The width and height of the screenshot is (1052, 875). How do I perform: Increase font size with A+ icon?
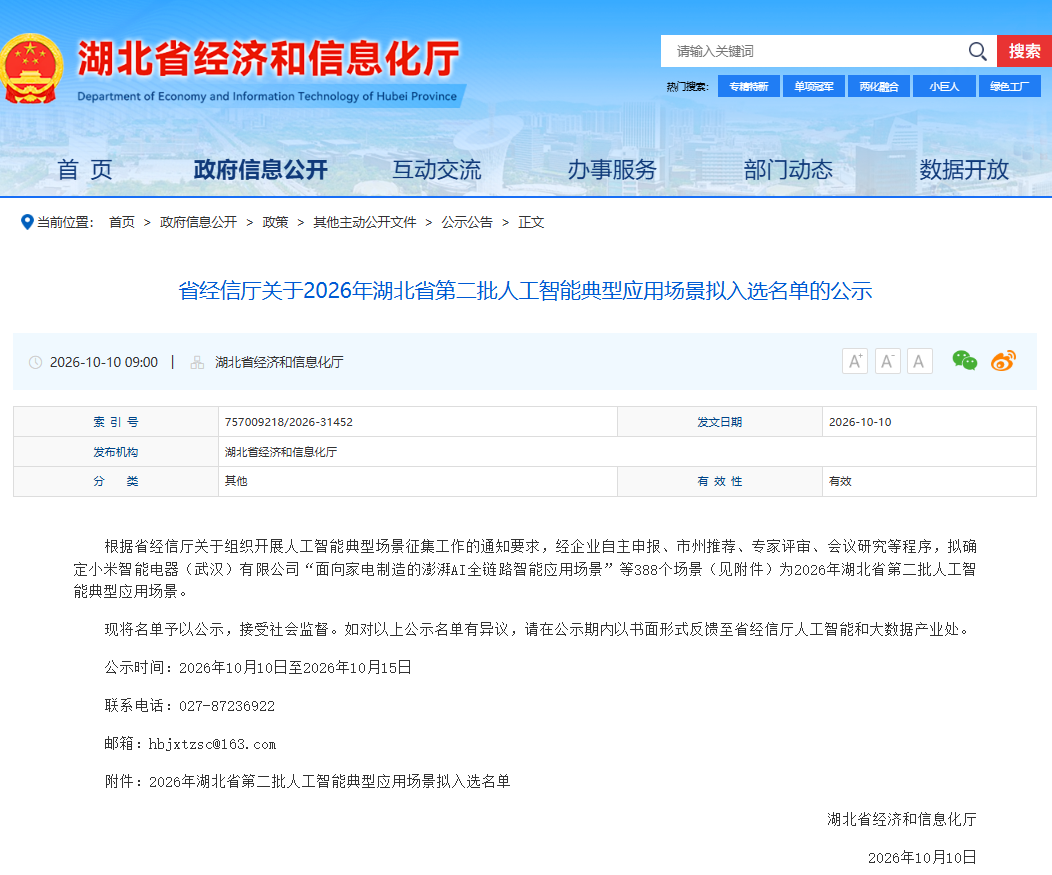pyautogui.click(x=855, y=362)
